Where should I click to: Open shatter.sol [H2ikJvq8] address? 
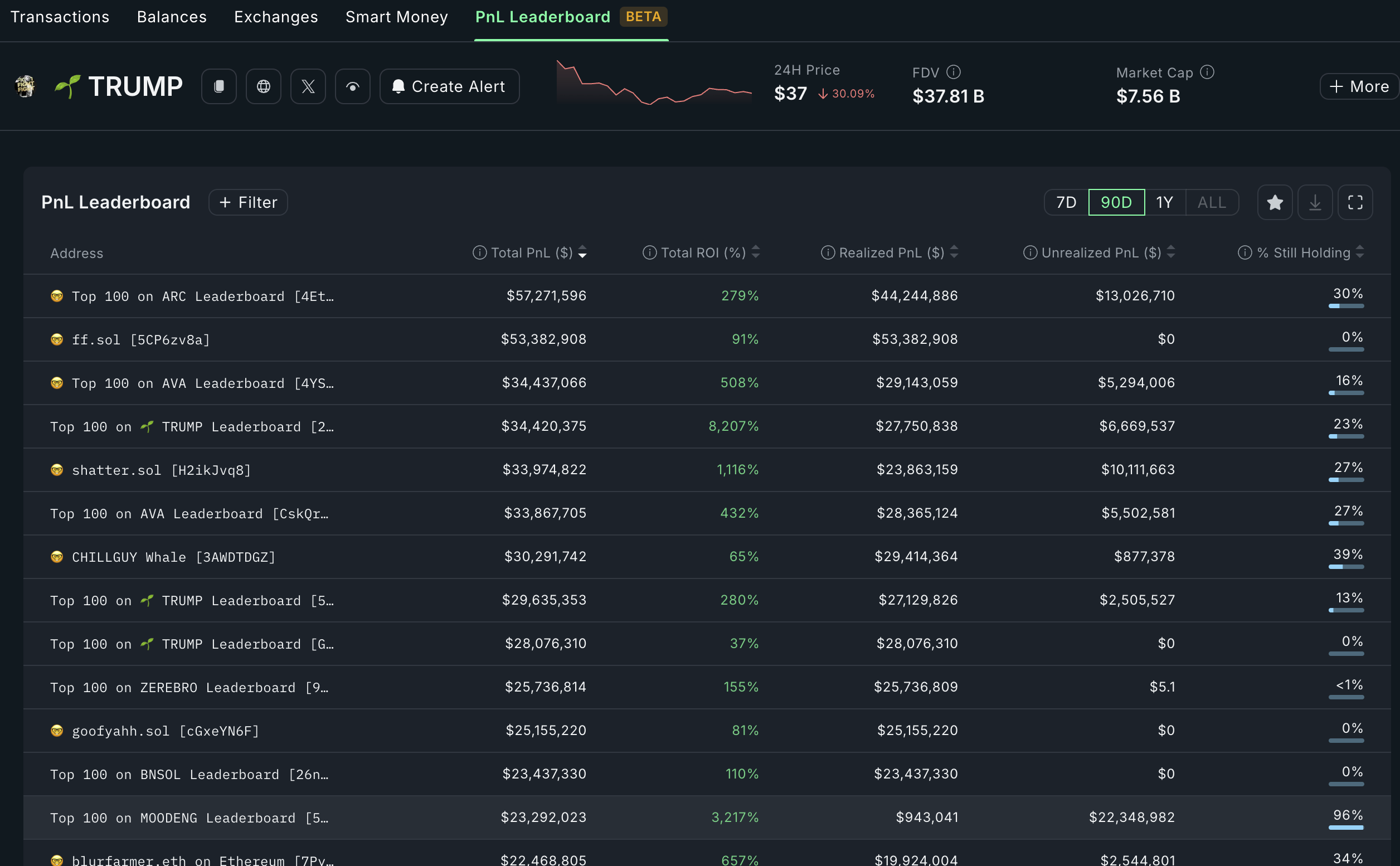pos(162,470)
